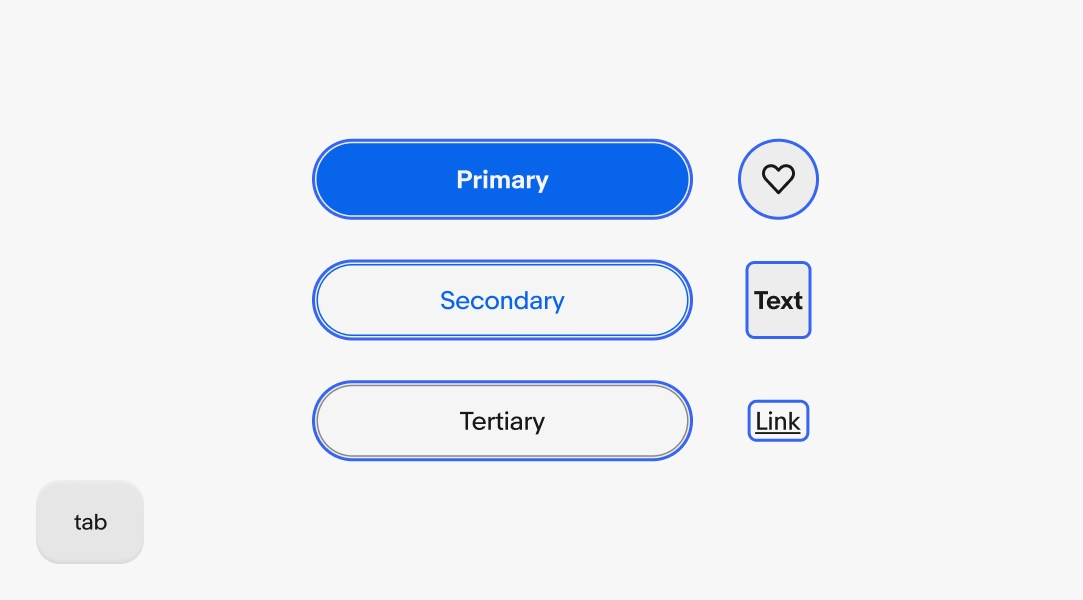Activate the blue Primary action button
1083x600 pixels.
502,179
